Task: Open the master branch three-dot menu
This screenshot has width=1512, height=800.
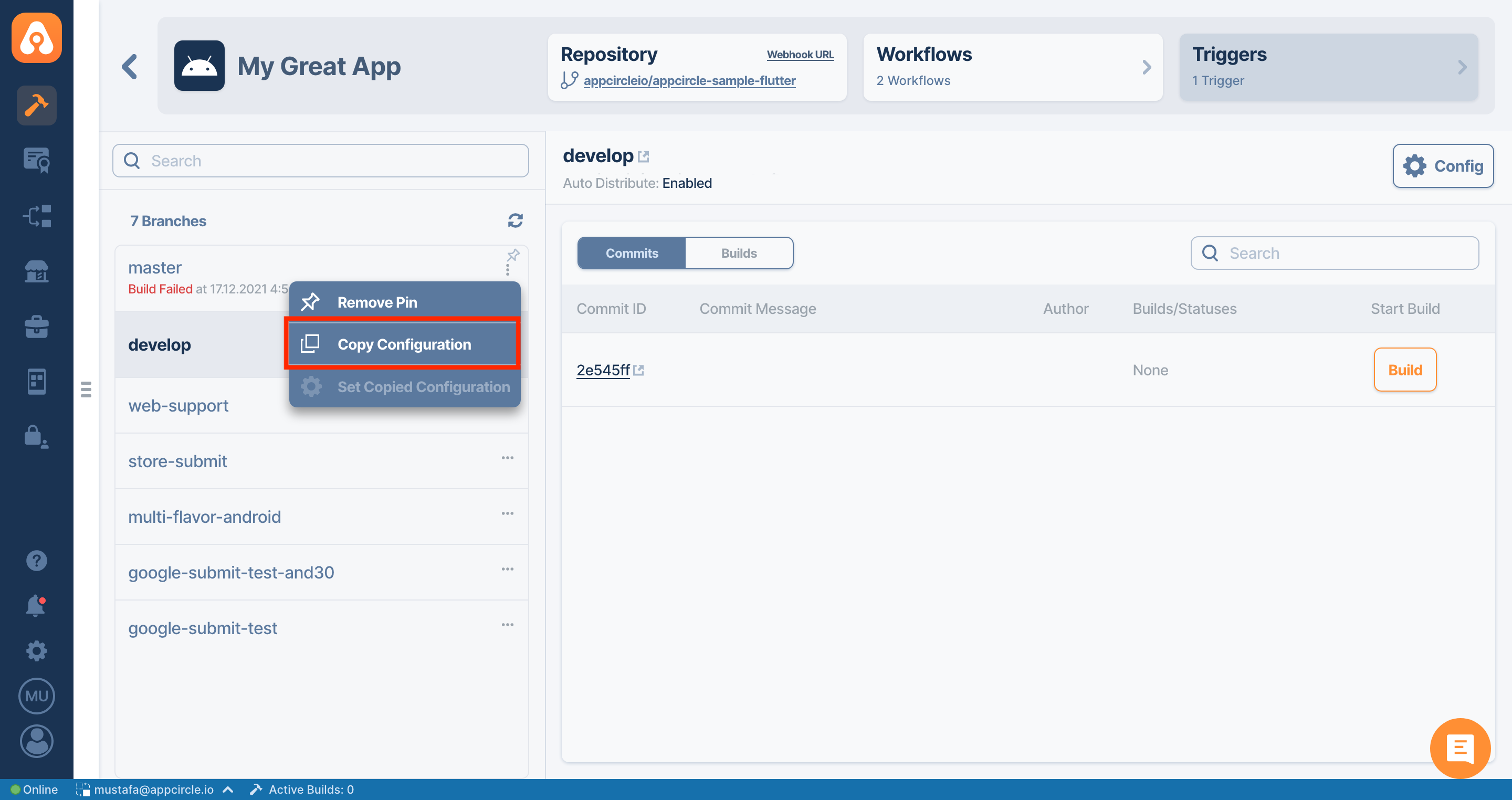Action: [x=508, y=270]
